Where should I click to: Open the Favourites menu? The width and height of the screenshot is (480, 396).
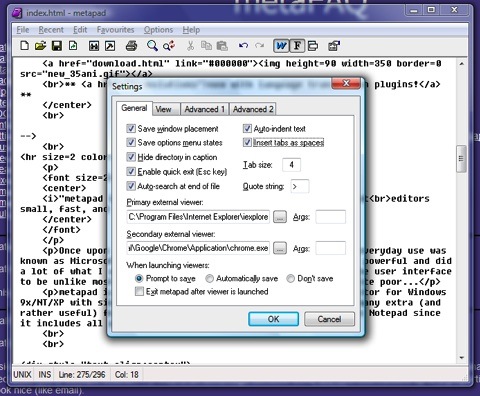[x=115, y=30]
